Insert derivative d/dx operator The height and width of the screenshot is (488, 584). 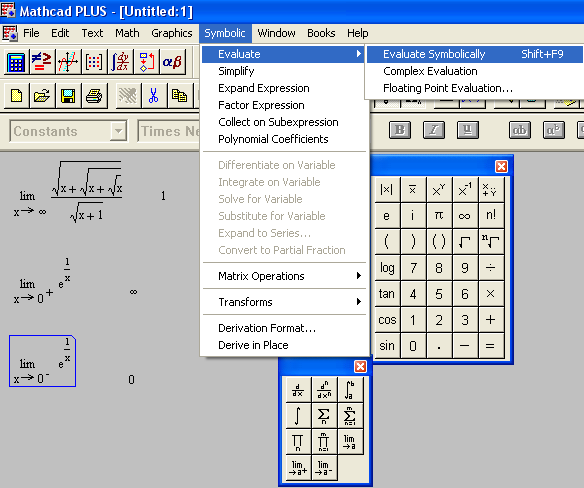pos(298,390)
